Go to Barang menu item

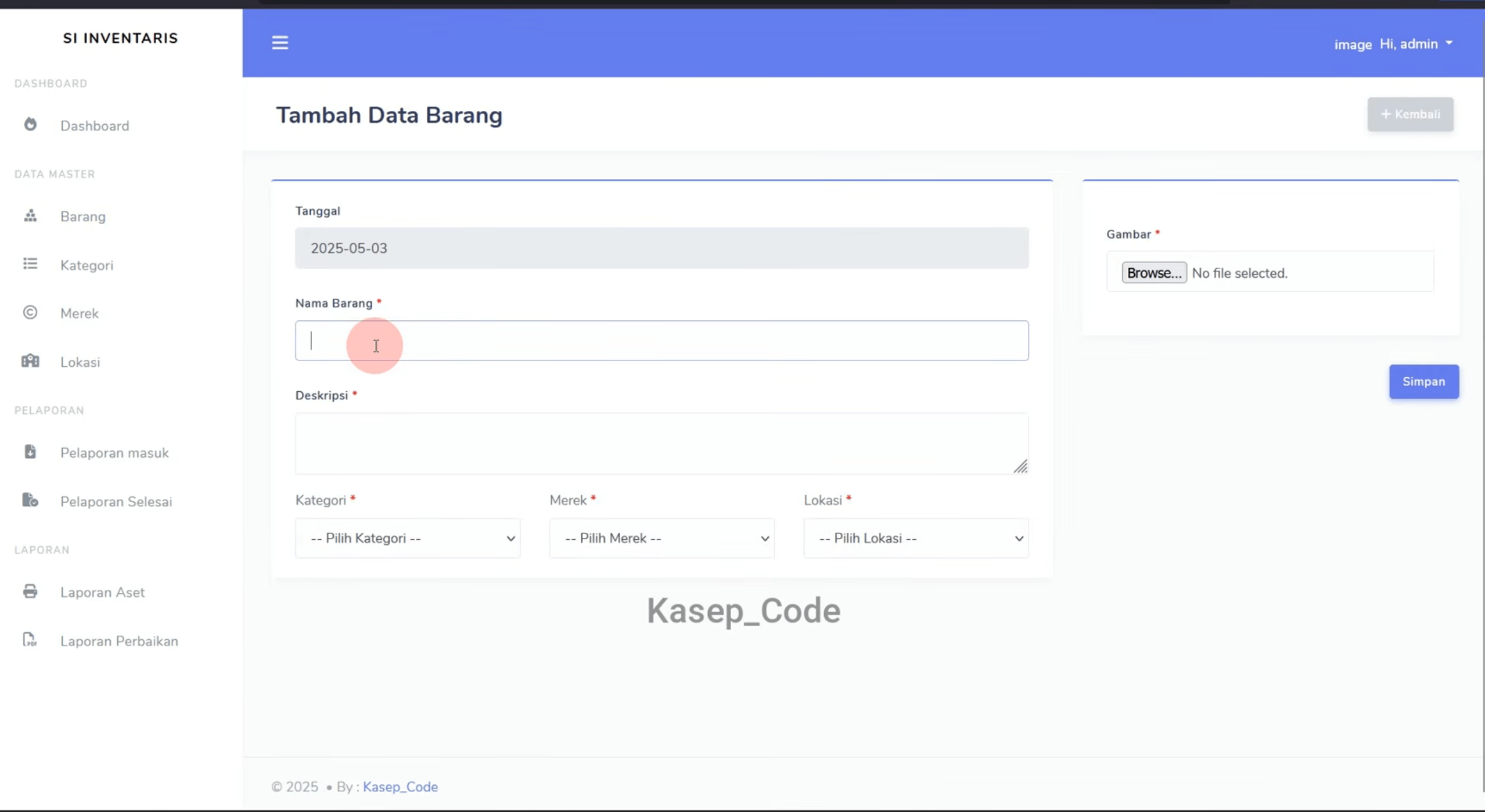[83, 216]
